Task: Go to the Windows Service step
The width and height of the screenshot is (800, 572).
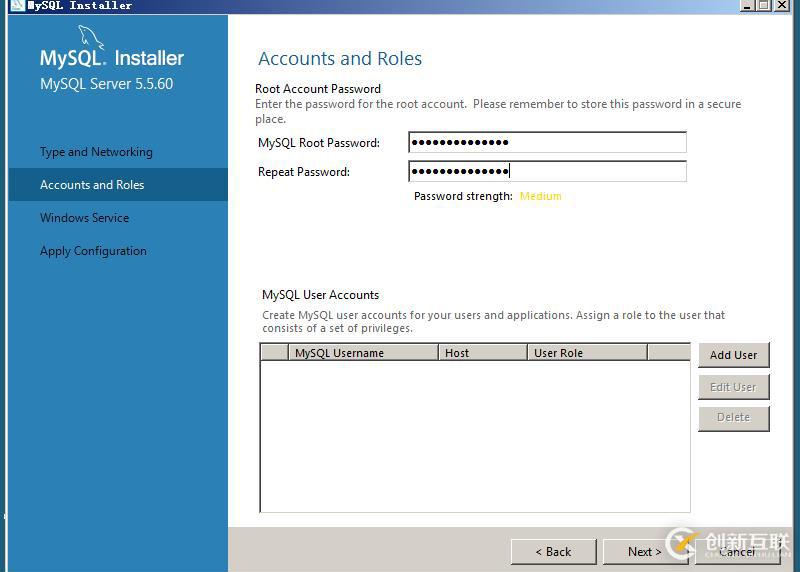Action: click(85, 218)
